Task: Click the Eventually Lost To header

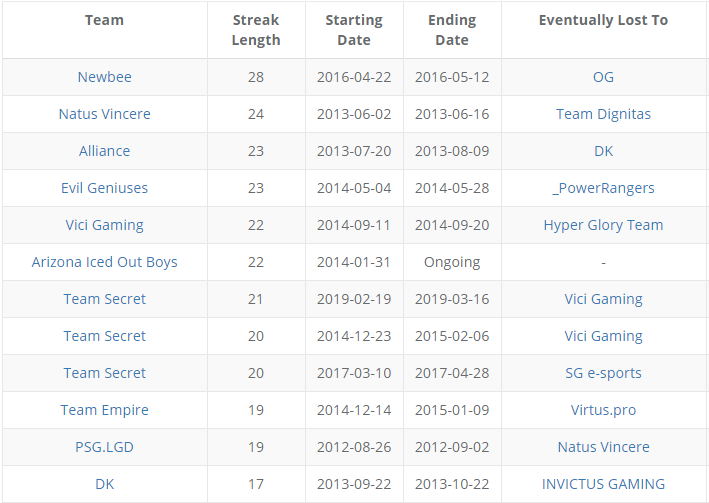Action: [603, 20]
